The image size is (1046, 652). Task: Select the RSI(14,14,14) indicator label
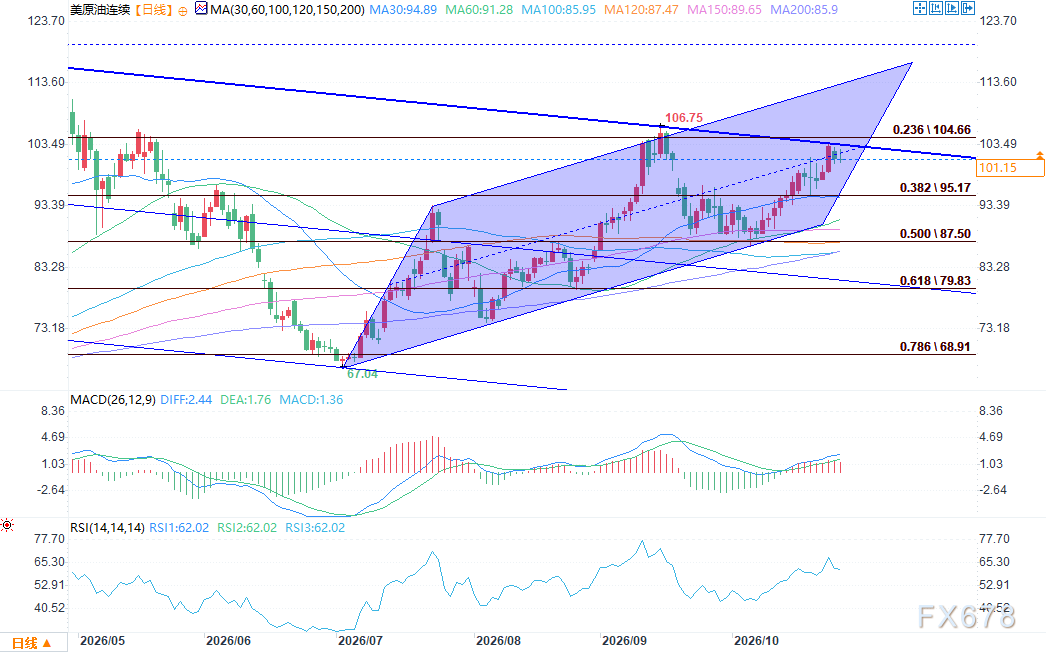pyautogui.click(x=107, y=528)
